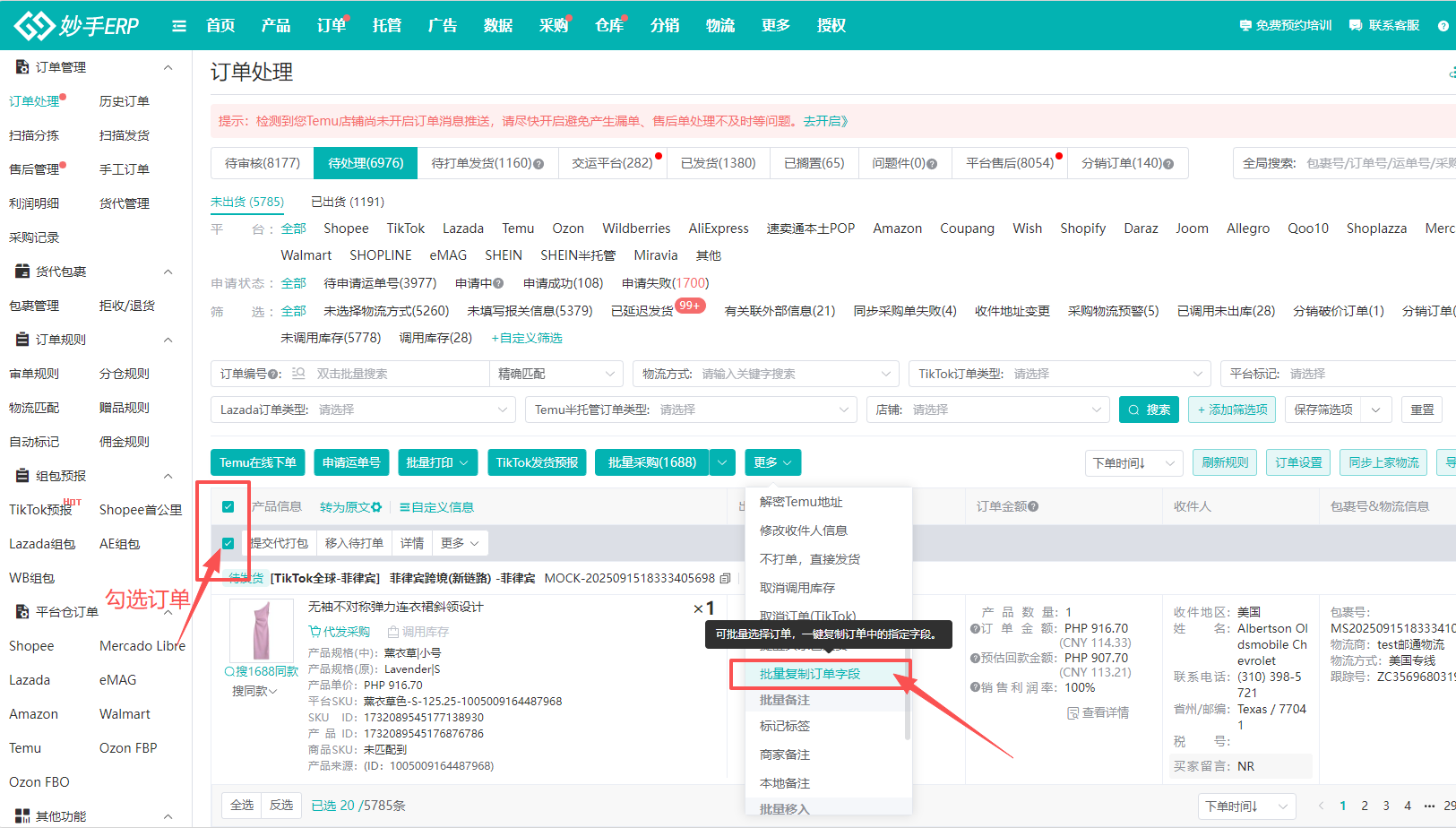
Task: Click the 查看详情 document icon
Action: [x=1073, y=713]
